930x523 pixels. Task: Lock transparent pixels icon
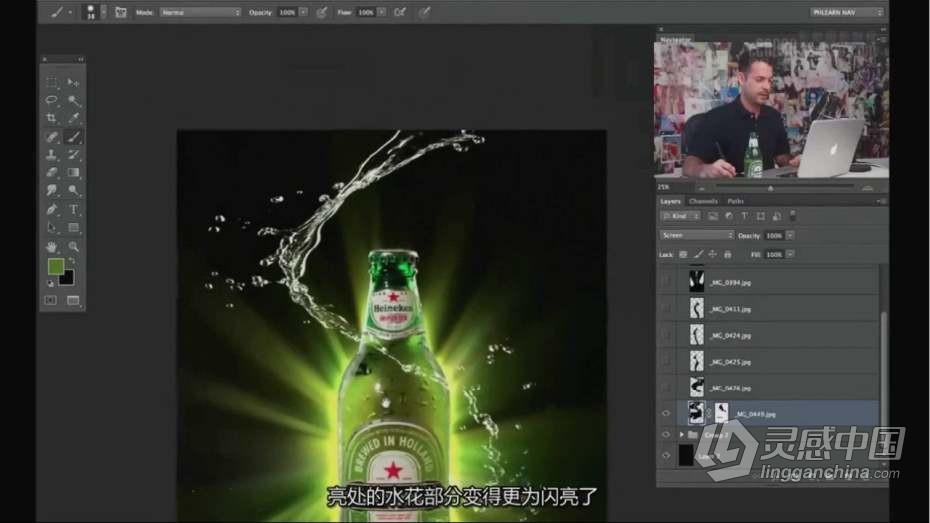pos(683,254)
